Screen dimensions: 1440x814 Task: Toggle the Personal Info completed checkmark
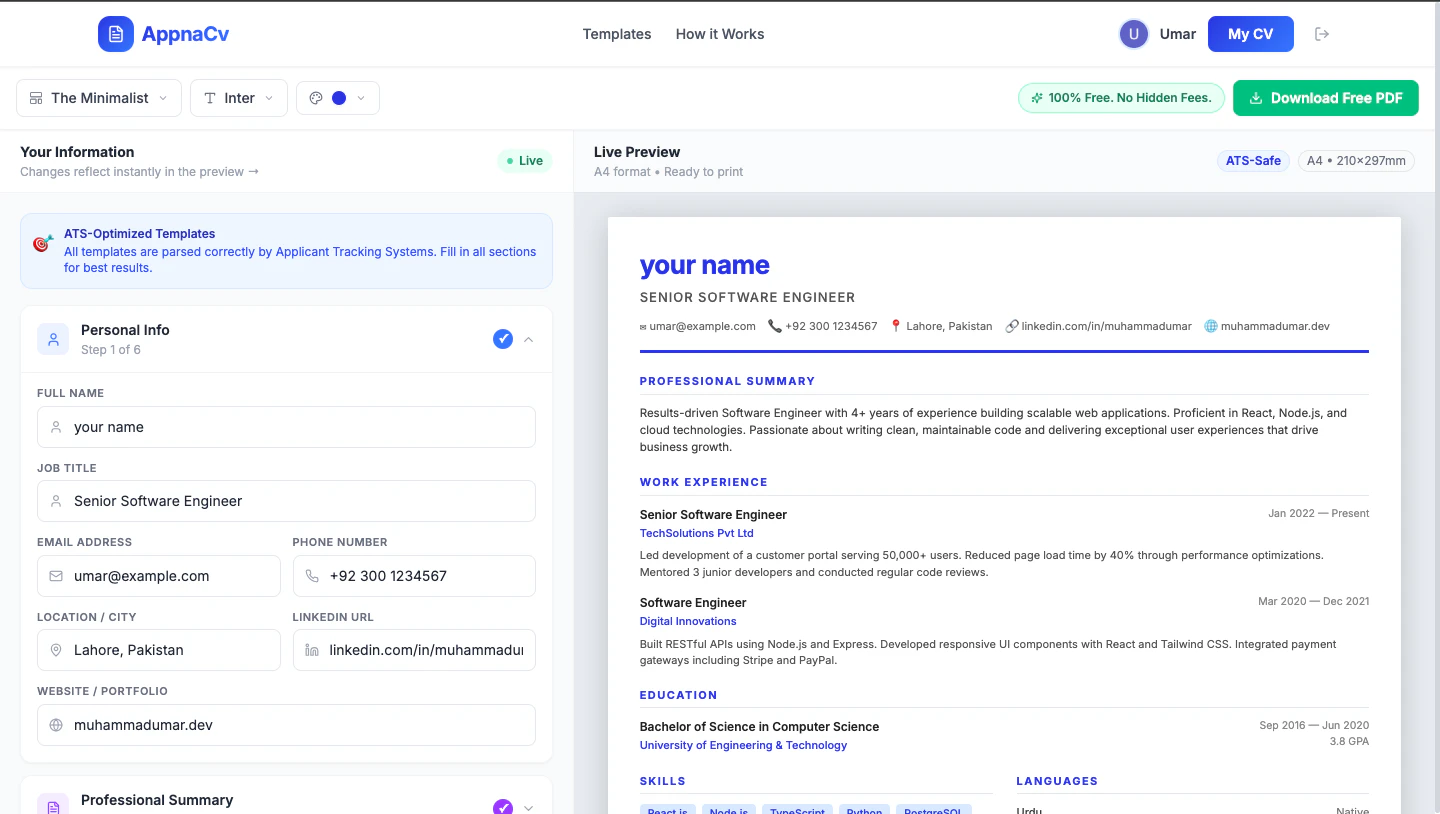pos(503,339)
